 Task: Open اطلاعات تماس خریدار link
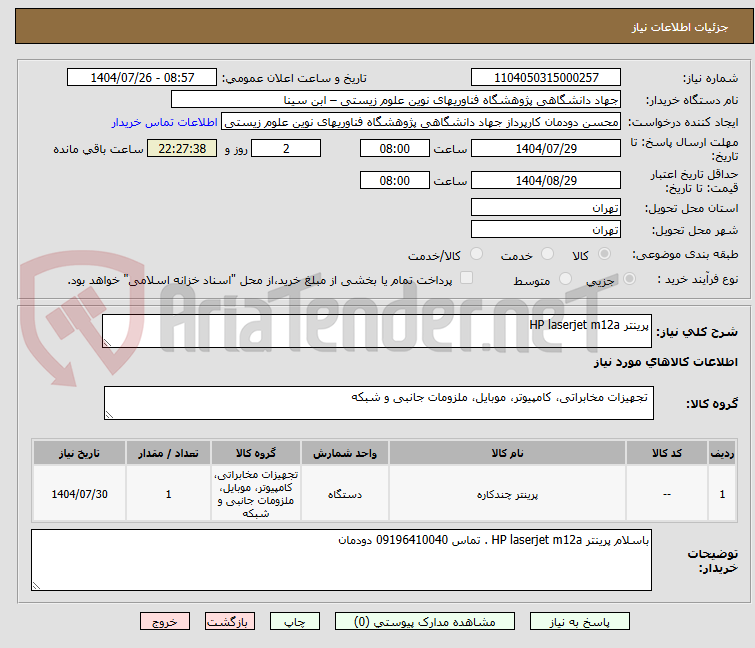165,122
